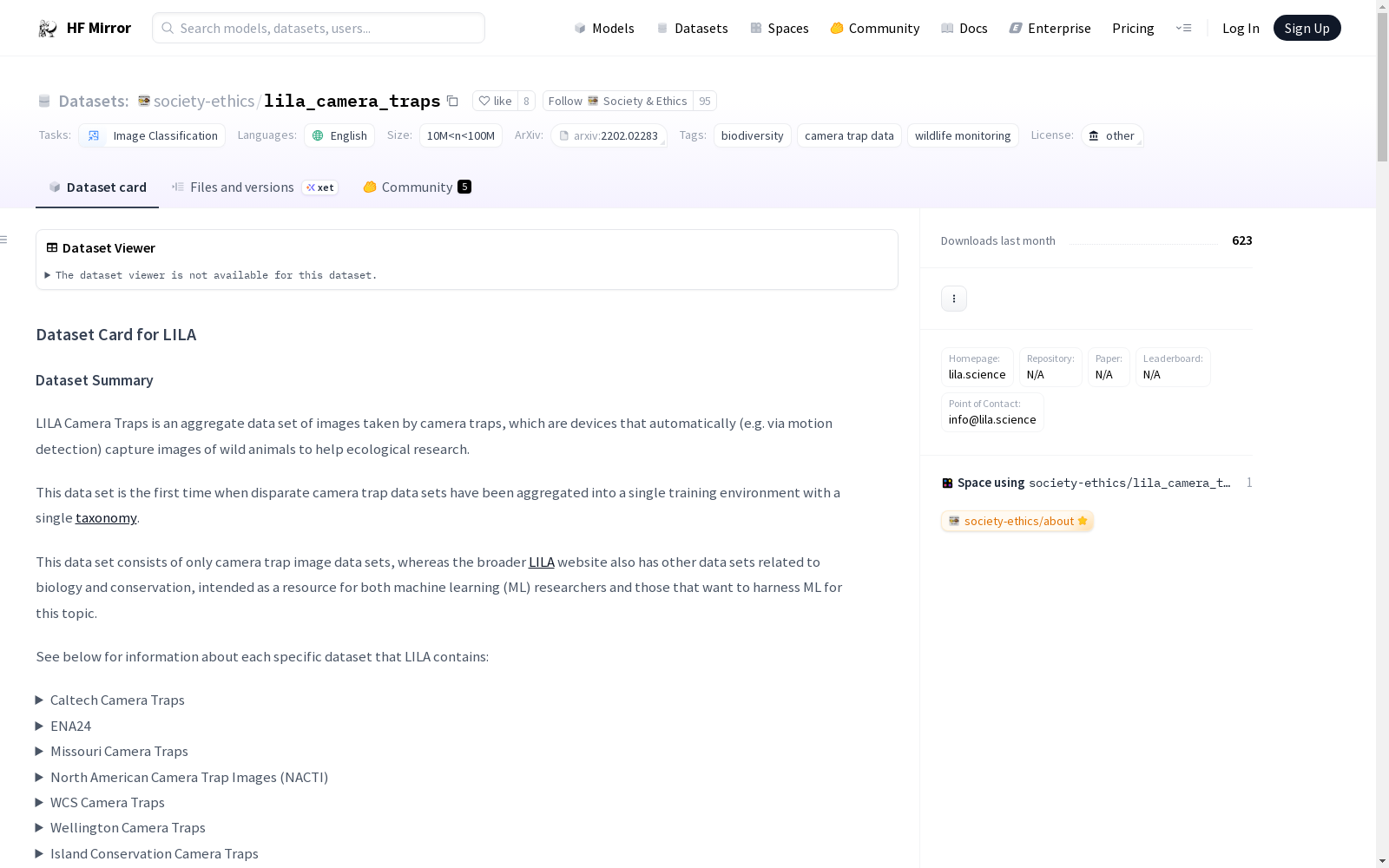Click the Space using society-ethics/lila_camera_t… heading
This screenshot has width=1389, height=868.
click(1086, 483)
